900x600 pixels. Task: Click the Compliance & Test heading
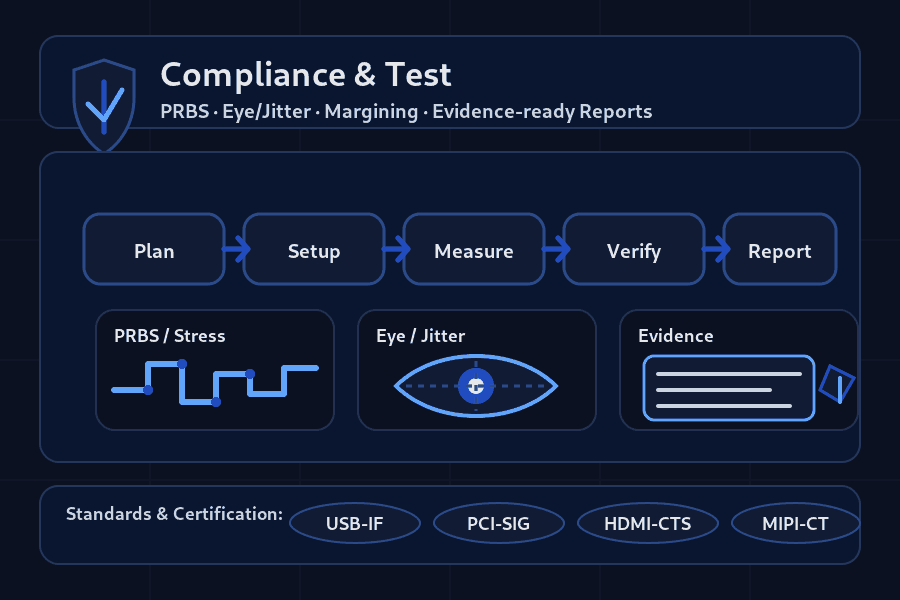pos(306,75)
